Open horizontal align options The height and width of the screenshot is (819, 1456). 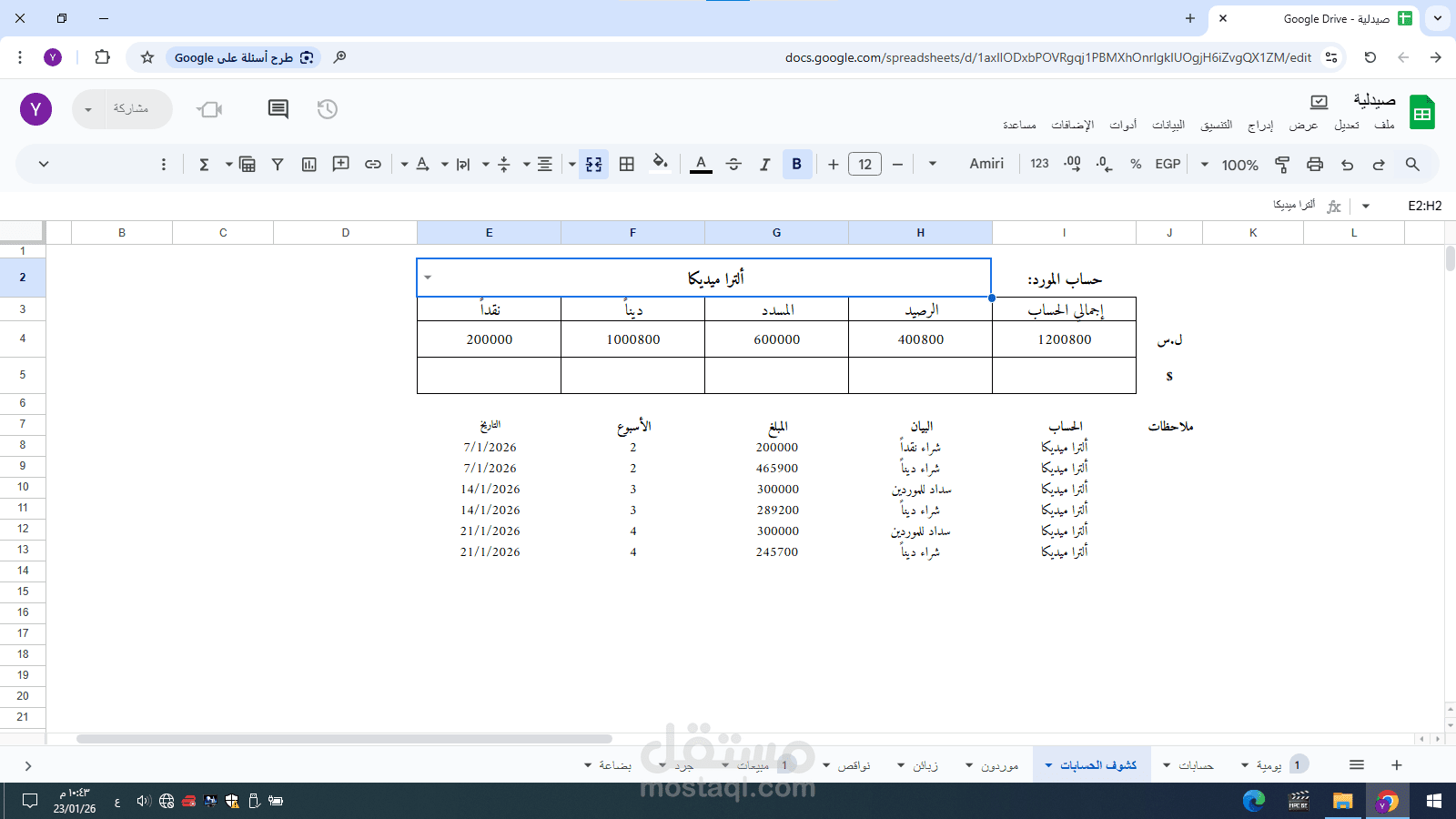(x=544, y=165)
